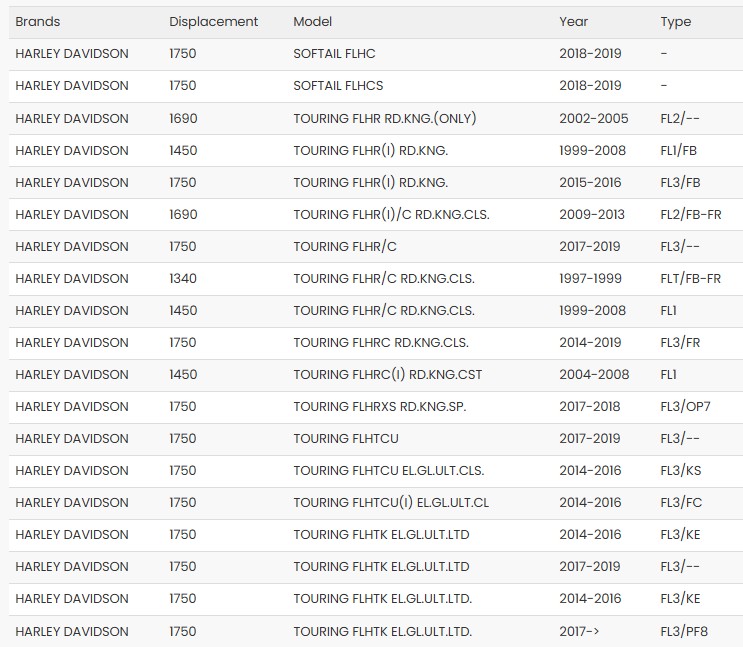Select the 1997-1999 year cell
743x647 pixels.
(x=590, y=278)
